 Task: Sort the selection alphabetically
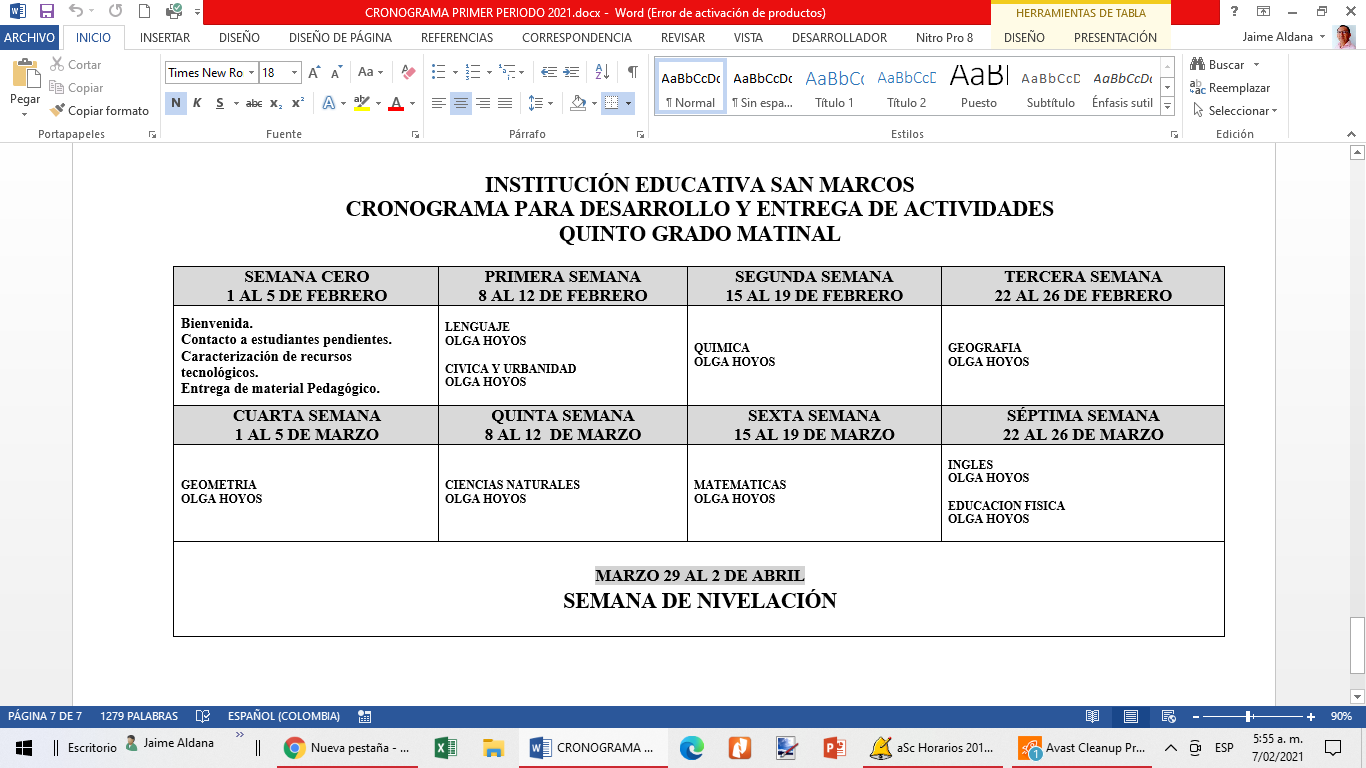tap(602, 72)
